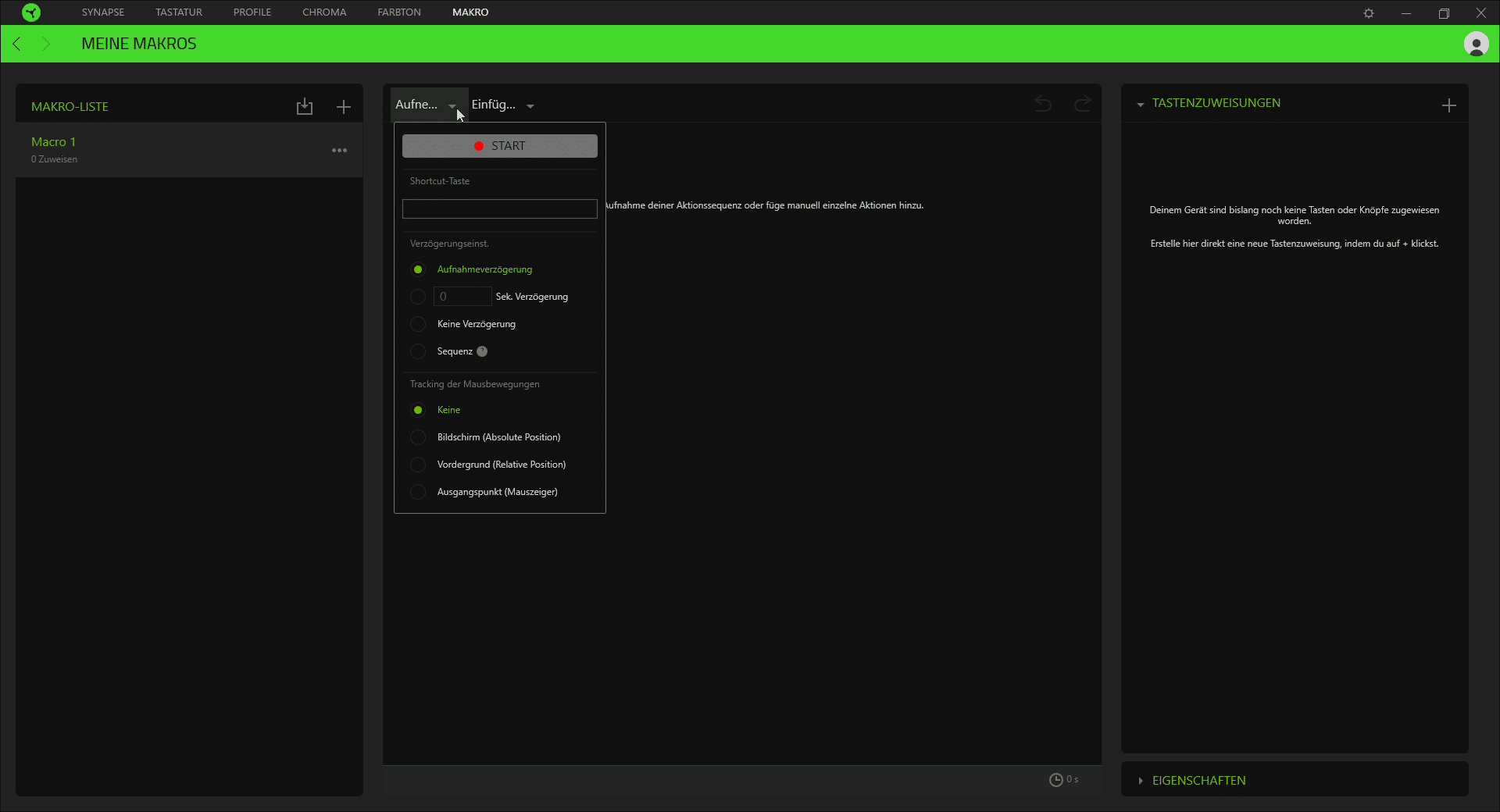Viewport: 1500px width, 812px height.
Task: Import a macro using the import icon
Action: [305, 107]
